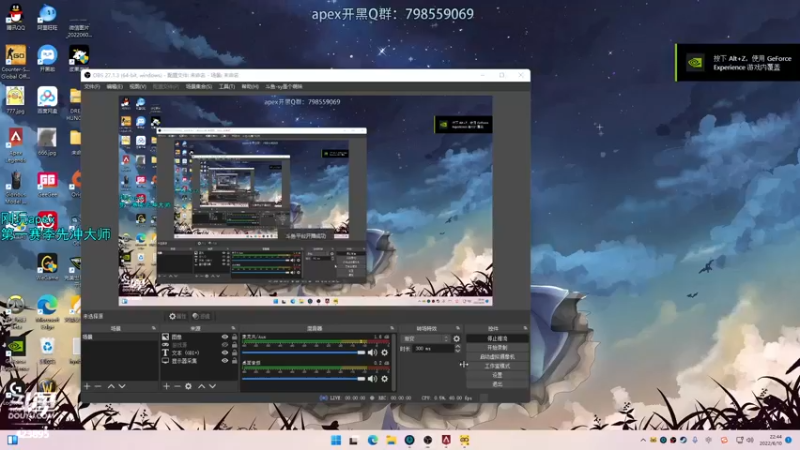The height and width of the screenshot is (450, 800).
Task: Click the Stop Streaming button
Action: tap(497, 338)
